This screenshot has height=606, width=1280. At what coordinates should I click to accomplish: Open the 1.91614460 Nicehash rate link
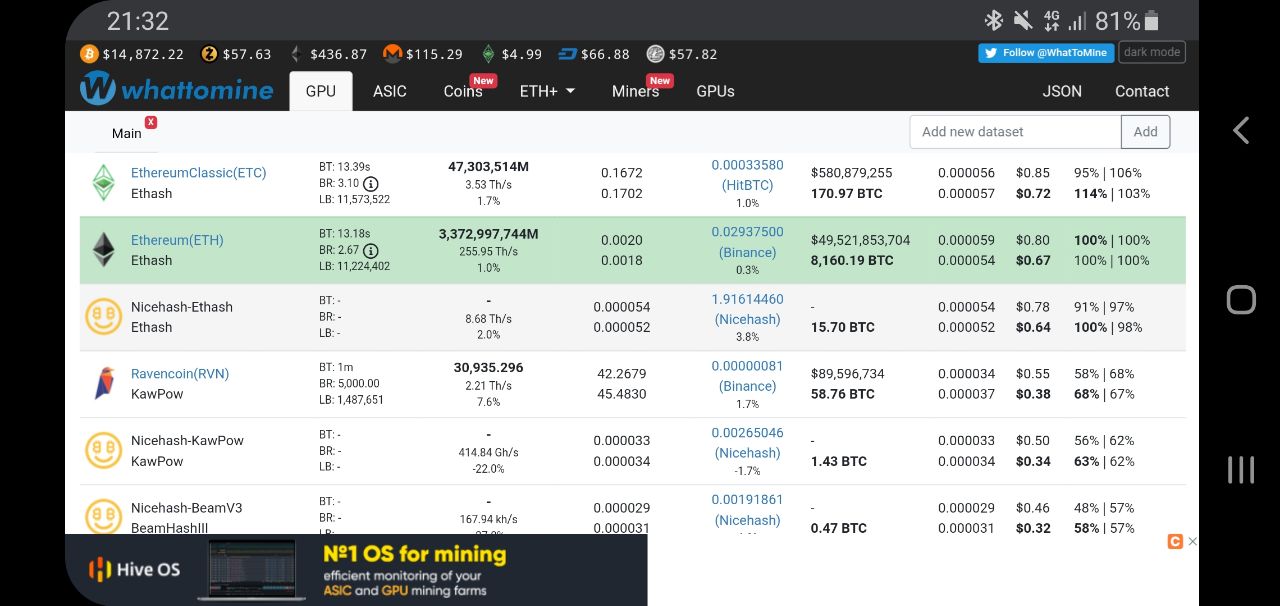[x=748, y=309]
